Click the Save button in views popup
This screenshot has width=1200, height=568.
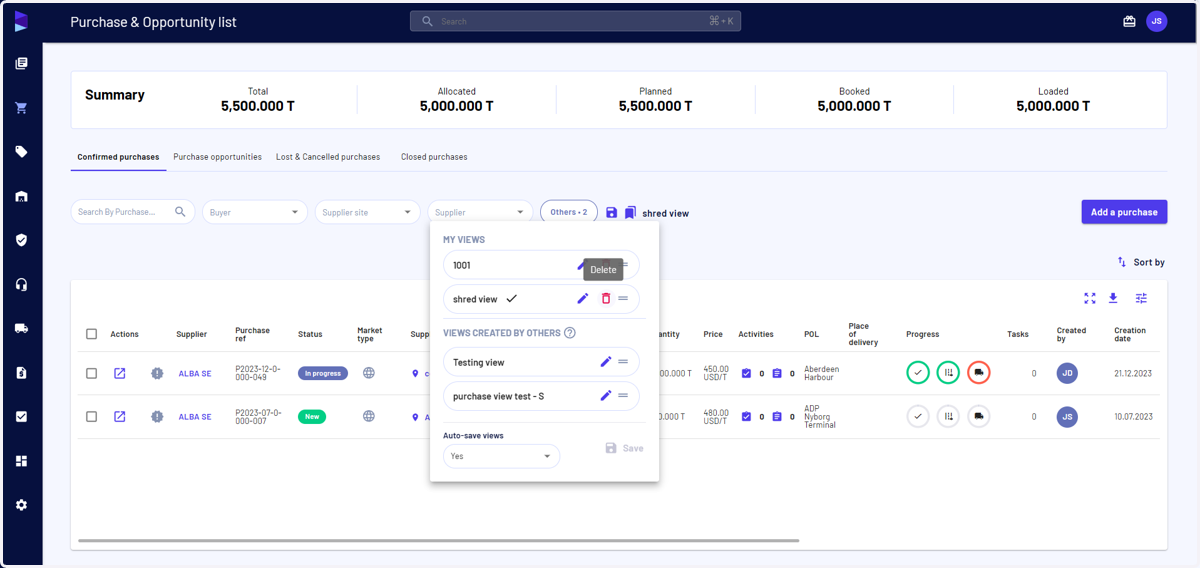point(624,448)
